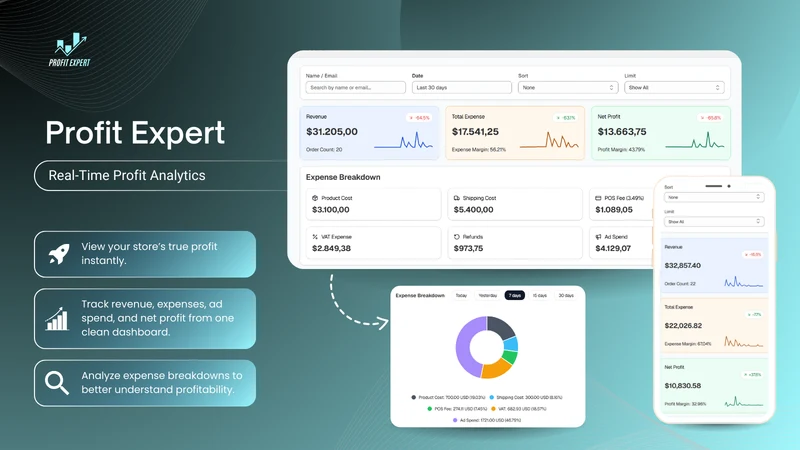800x450 pixels.
Task: Click the rocket icon beside true profit text
Action: coord(59,254)
